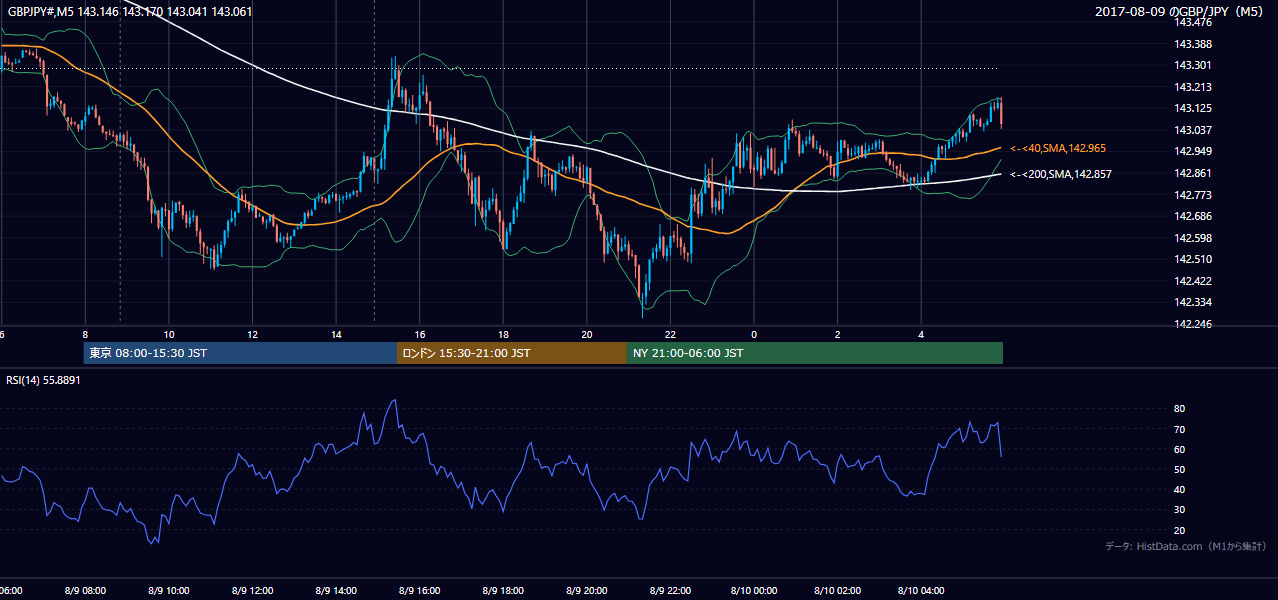Click the orange 40 SMA 142.965 label
This screenshot has width=1278, height=600.
point(1058,148)
